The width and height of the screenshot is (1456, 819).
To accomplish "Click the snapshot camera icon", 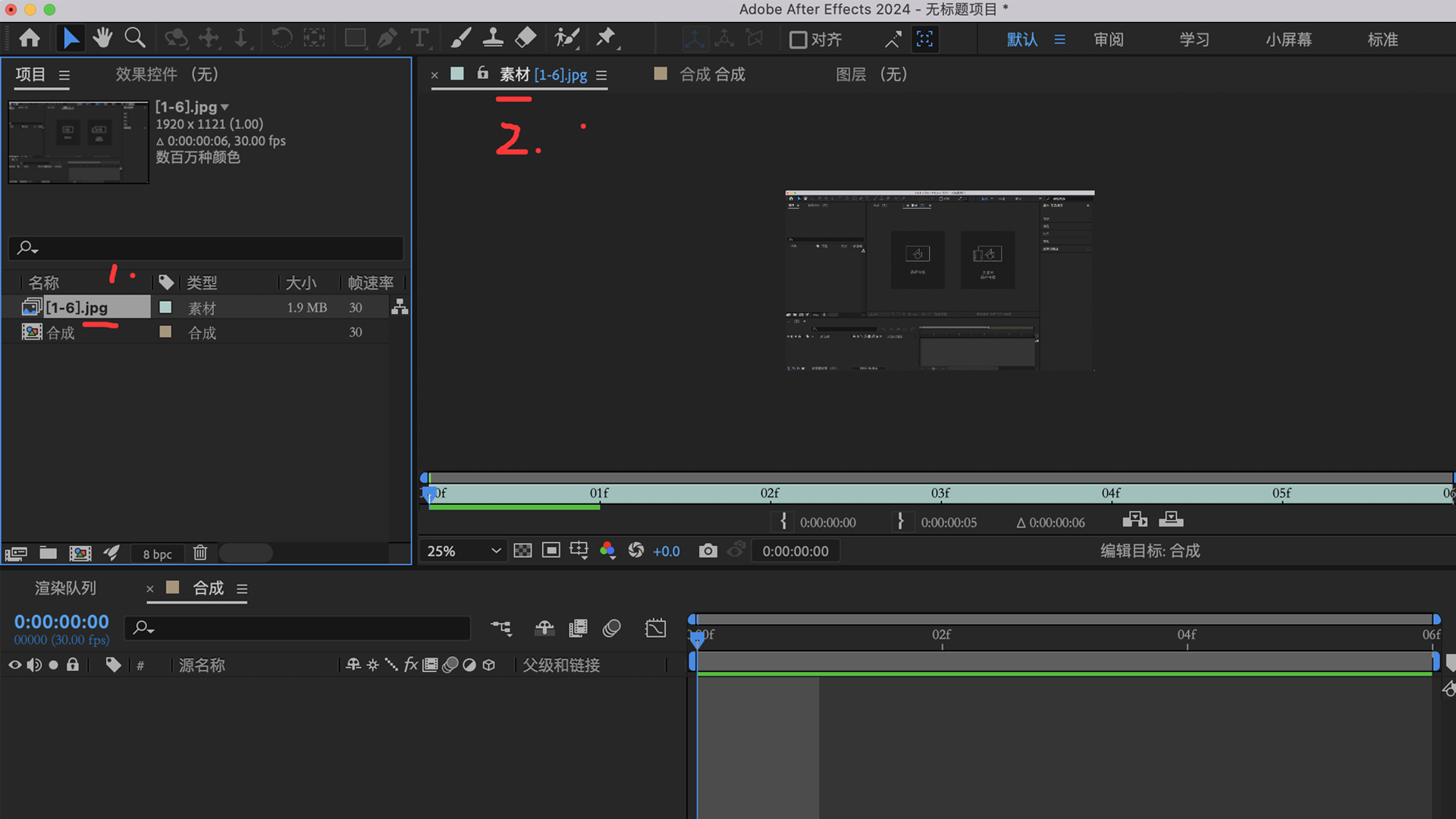I will [x=708, y=551].
